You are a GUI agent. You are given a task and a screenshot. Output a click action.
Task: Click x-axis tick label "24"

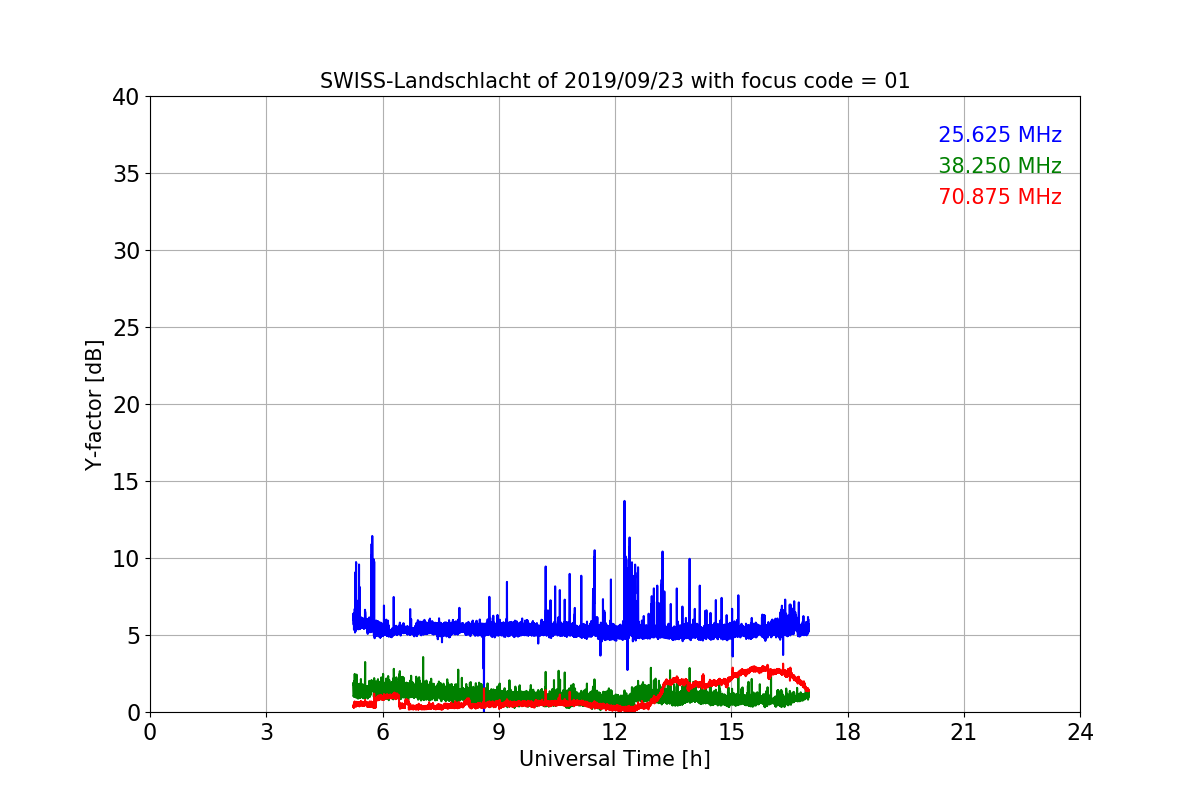(x=1080, y=732)
